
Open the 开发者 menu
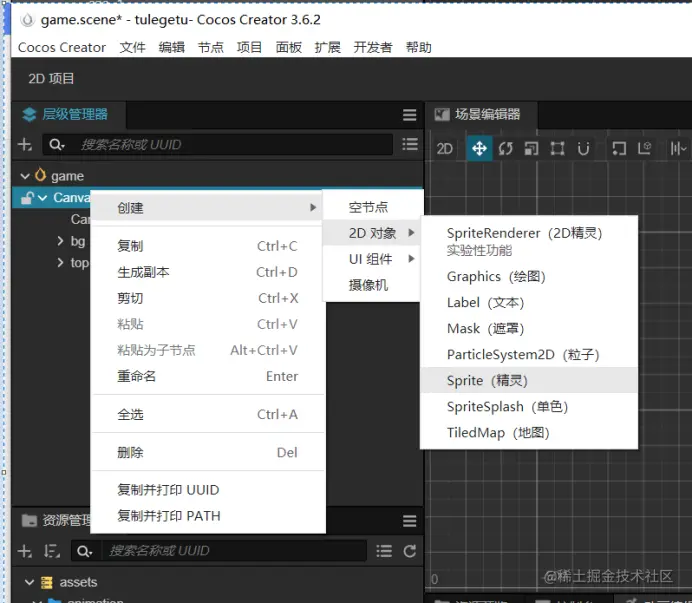tap(373, 47)
